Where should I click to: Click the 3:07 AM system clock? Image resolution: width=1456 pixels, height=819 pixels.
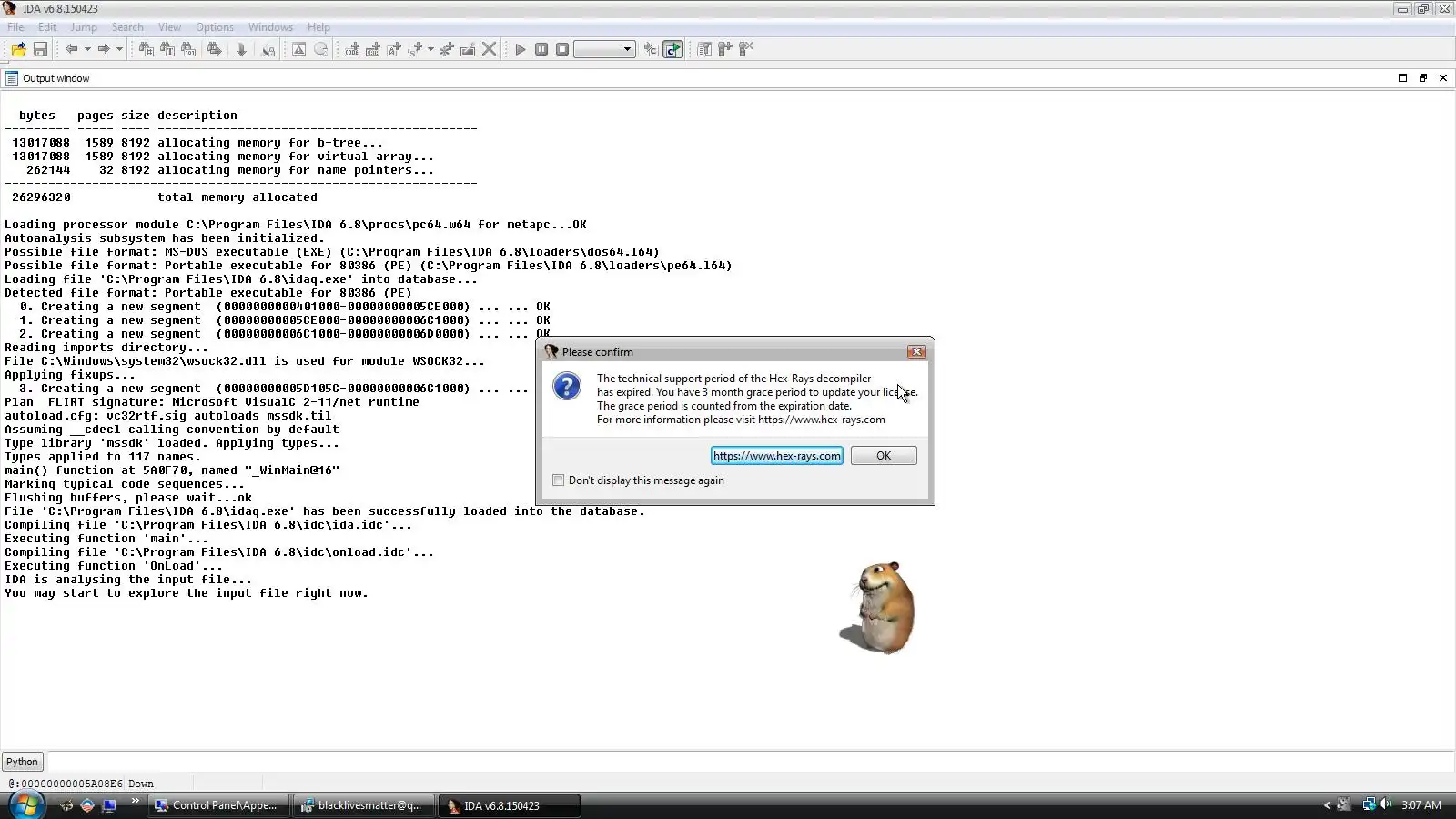click(1421, 805)
